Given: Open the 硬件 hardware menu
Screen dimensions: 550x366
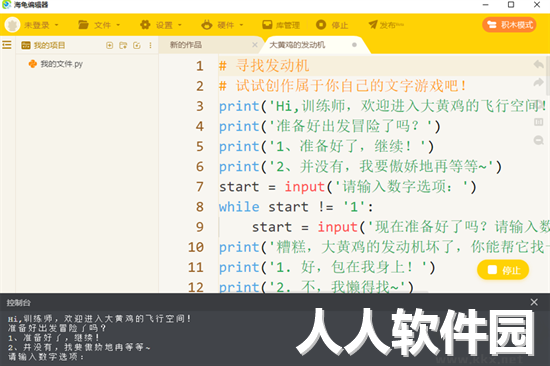Looking at the screenshot, I should click(x=218, y=25).
